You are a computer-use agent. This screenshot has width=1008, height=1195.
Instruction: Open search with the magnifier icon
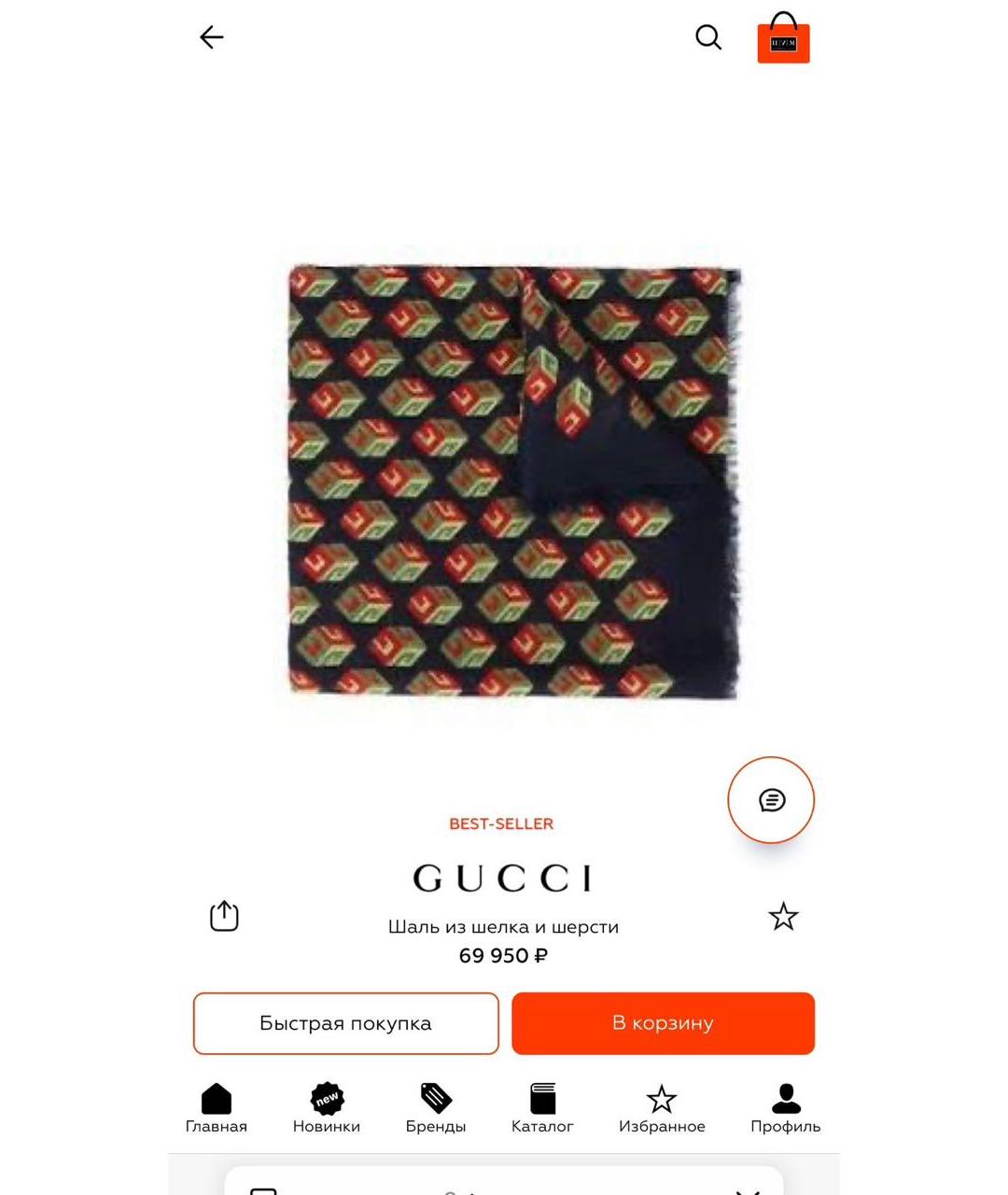pyautogui.click(x=708, y=37)
